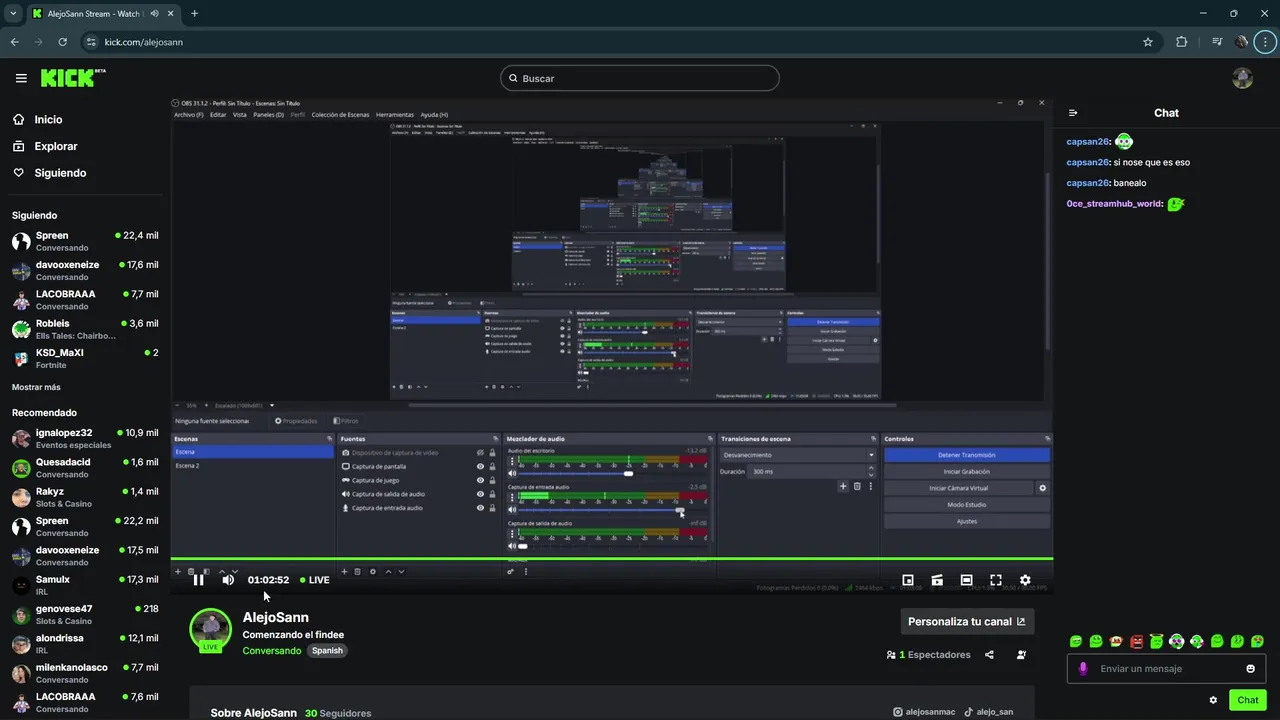The image size is (1280, 720).
Task: Open OBS Colección de Escenas menu
Action: click(340, 115)
